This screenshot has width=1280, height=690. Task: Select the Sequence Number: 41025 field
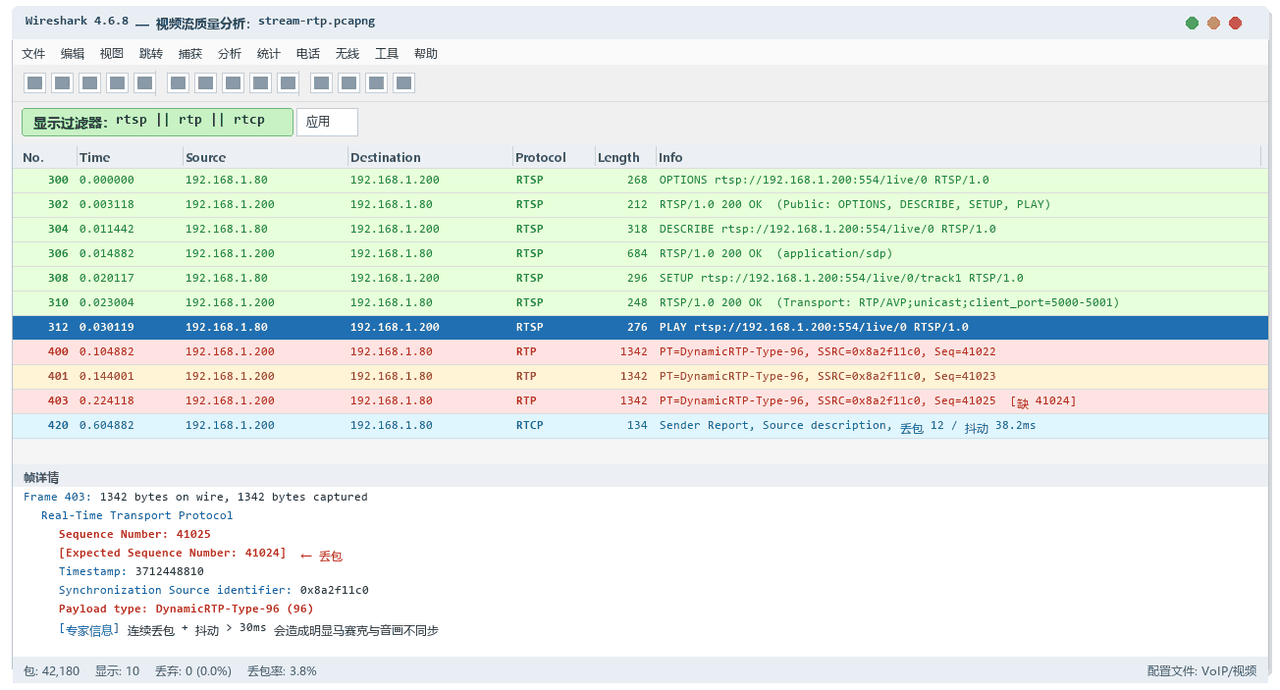pos(135,534)
